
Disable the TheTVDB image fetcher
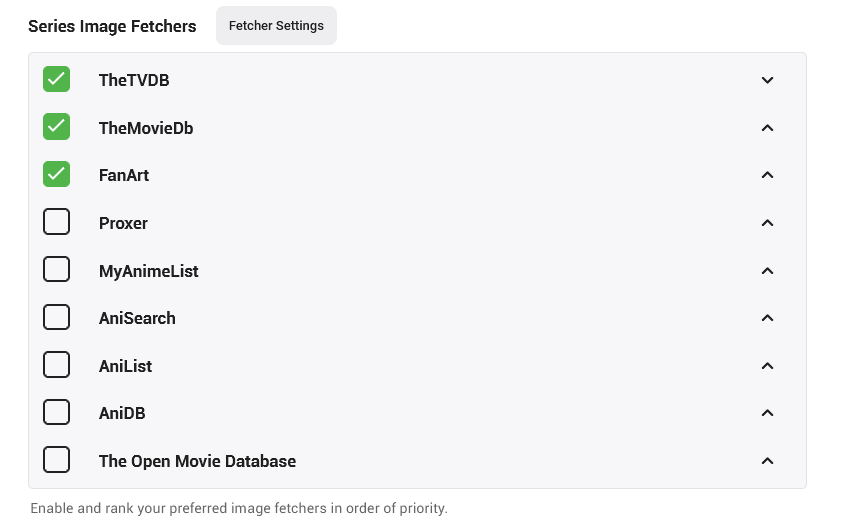coord(56,79)
